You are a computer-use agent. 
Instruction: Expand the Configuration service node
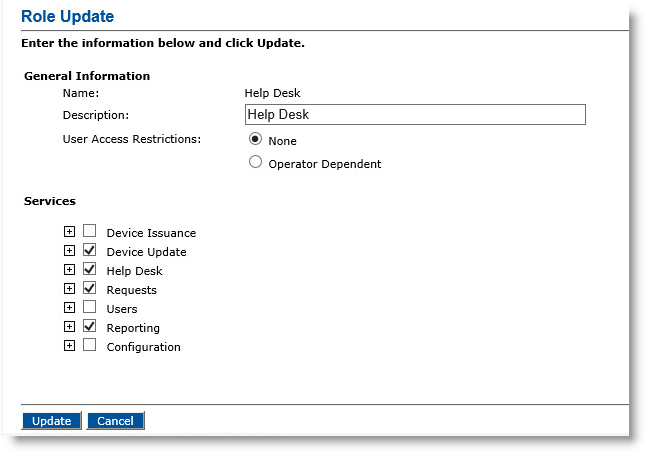(70, 345)
